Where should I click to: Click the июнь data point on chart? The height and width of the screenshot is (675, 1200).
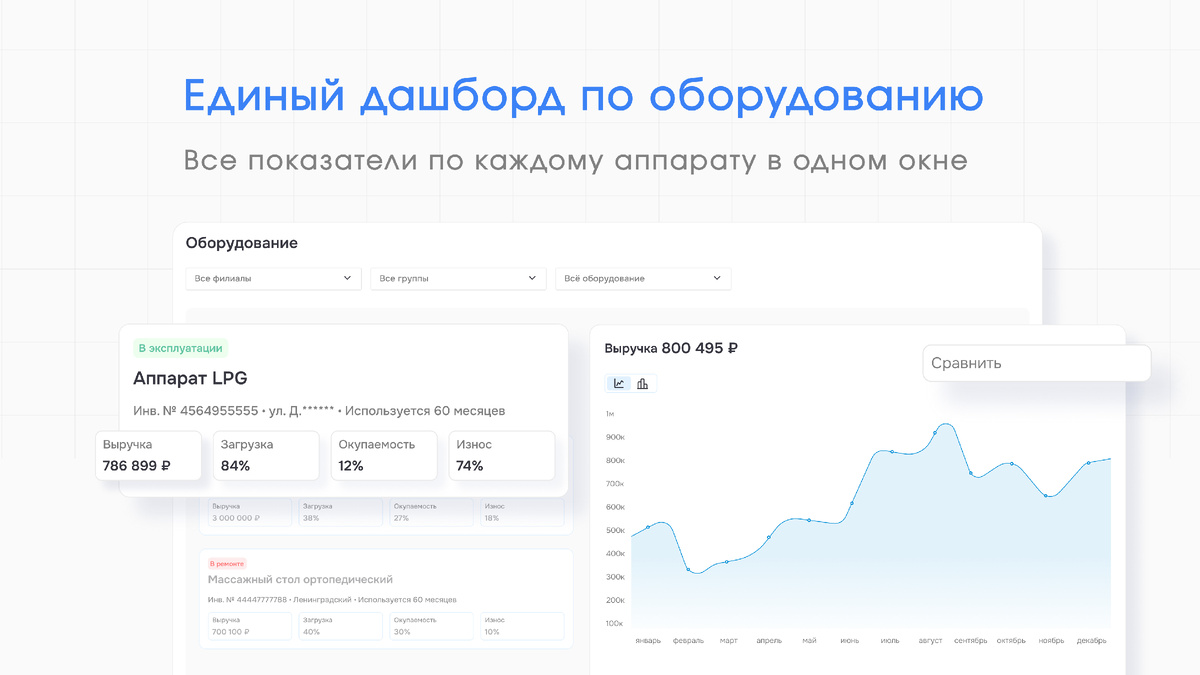click(851, 503)
